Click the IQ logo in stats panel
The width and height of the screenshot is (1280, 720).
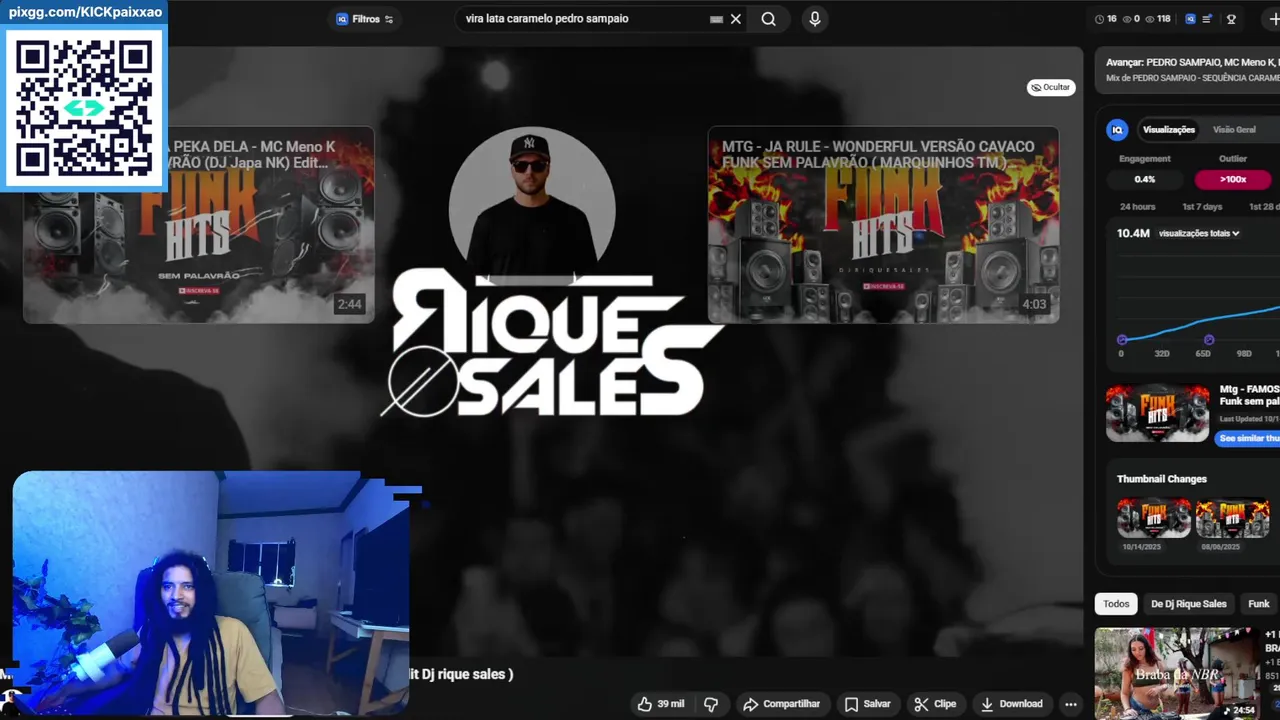[x=1118, y=130]
